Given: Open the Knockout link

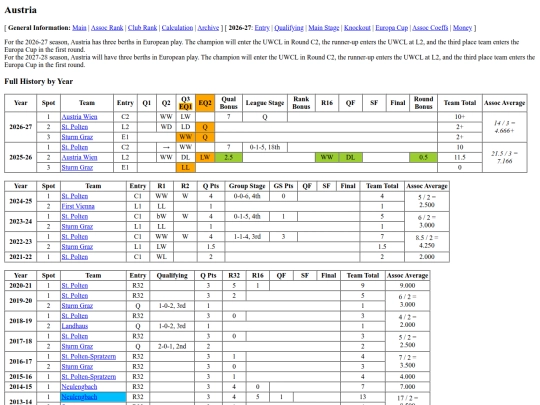Looking at the screenshot, I should point(357,28).
